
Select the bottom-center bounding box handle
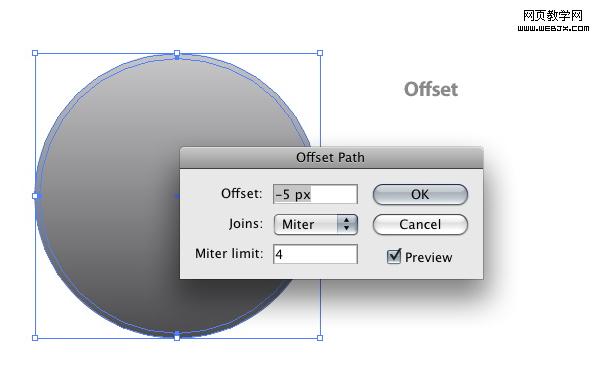pos(177,338)
